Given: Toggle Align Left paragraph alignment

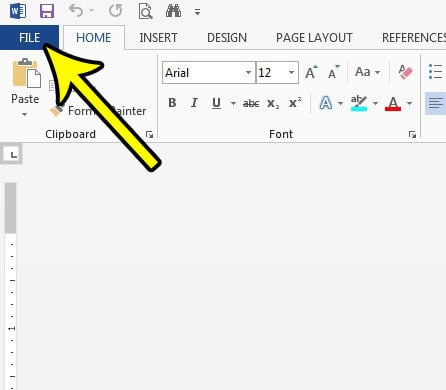Looking at the screenshot, I should pyautogui.click(x=436, y=103).
